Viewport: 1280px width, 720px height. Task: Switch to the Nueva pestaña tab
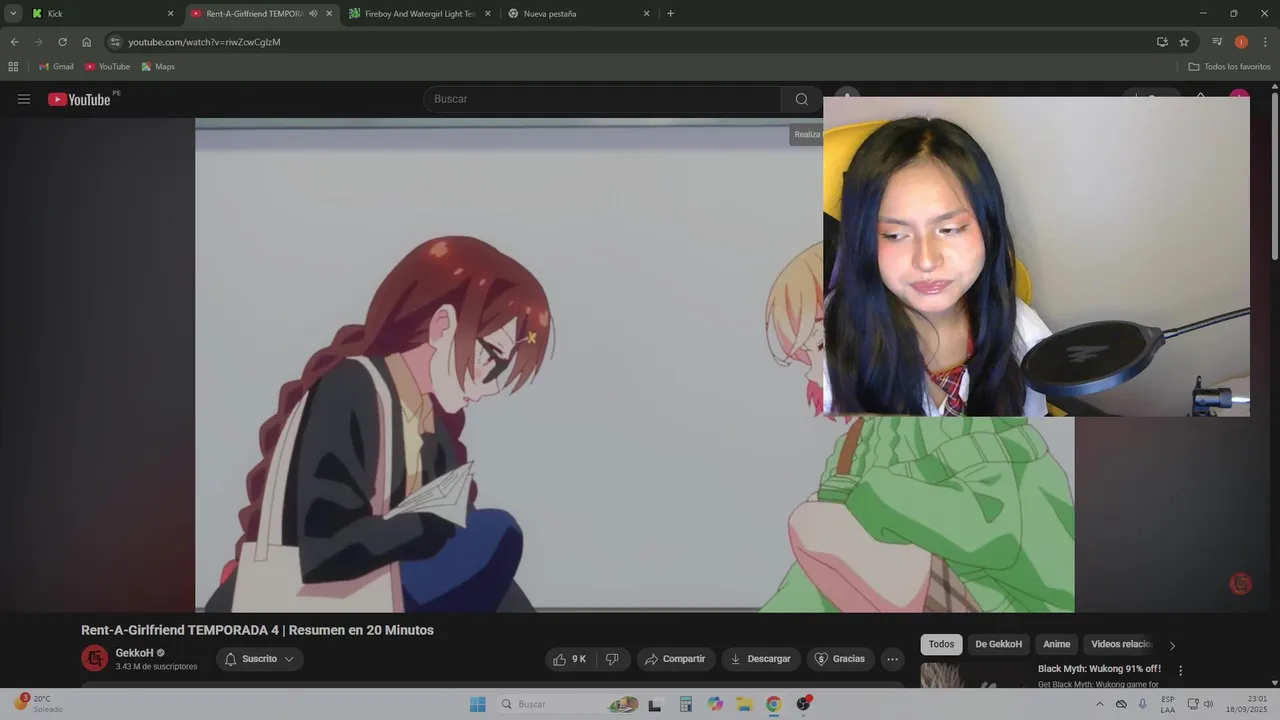pos(578,14)
